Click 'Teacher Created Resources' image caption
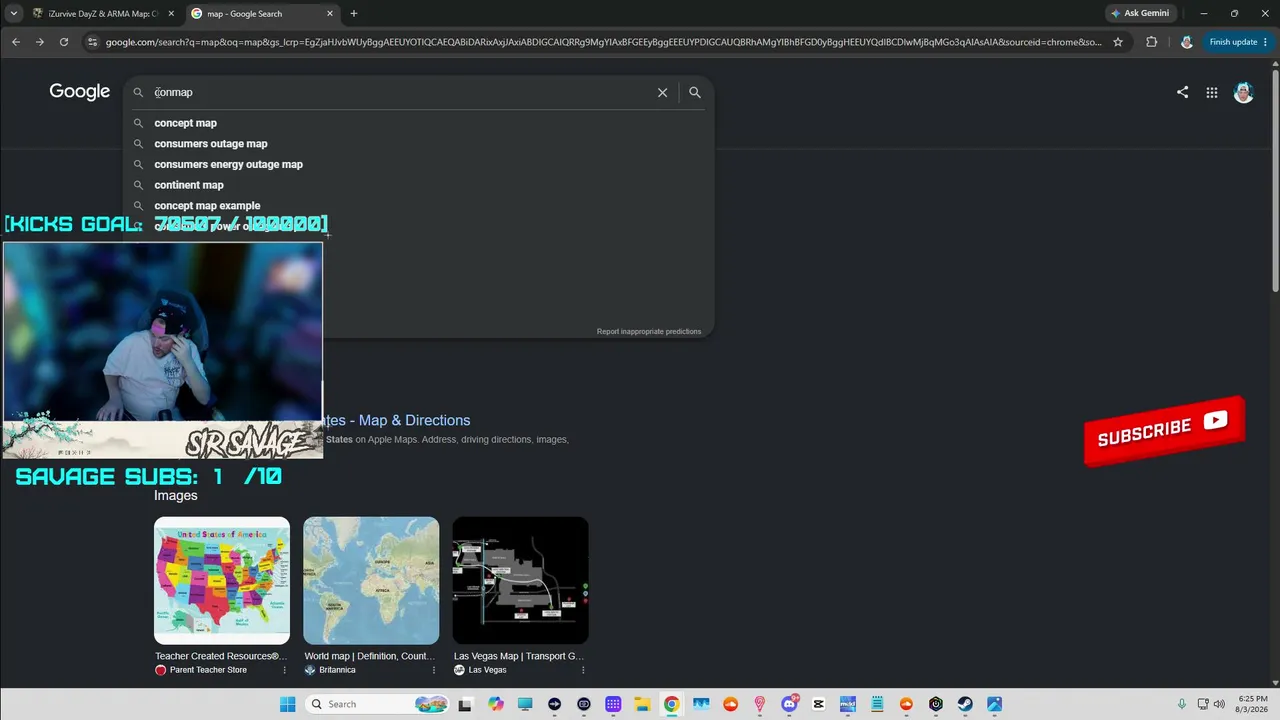Screen dimensions: 1280x720 221,656
